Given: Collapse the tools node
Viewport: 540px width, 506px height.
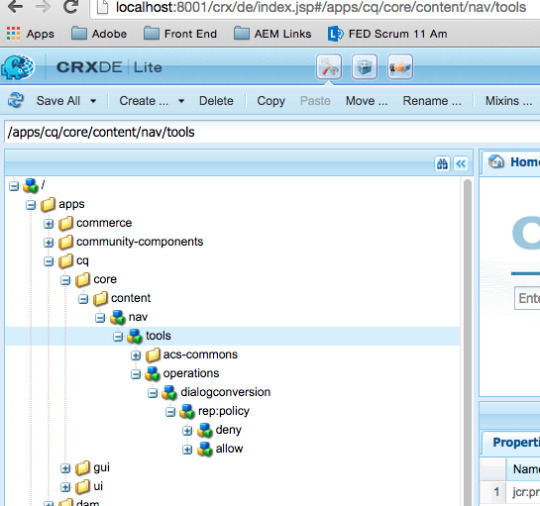Looking at the screenshot, I should 118,337.
